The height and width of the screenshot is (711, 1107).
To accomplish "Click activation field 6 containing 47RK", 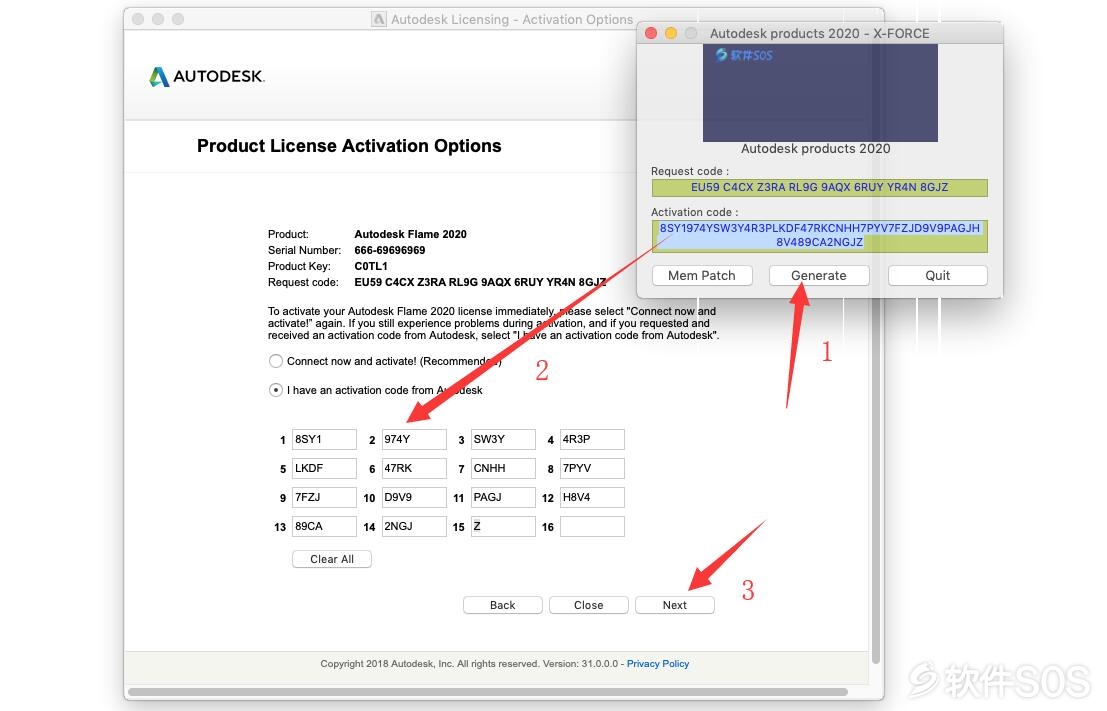I will tap(414, 468).
